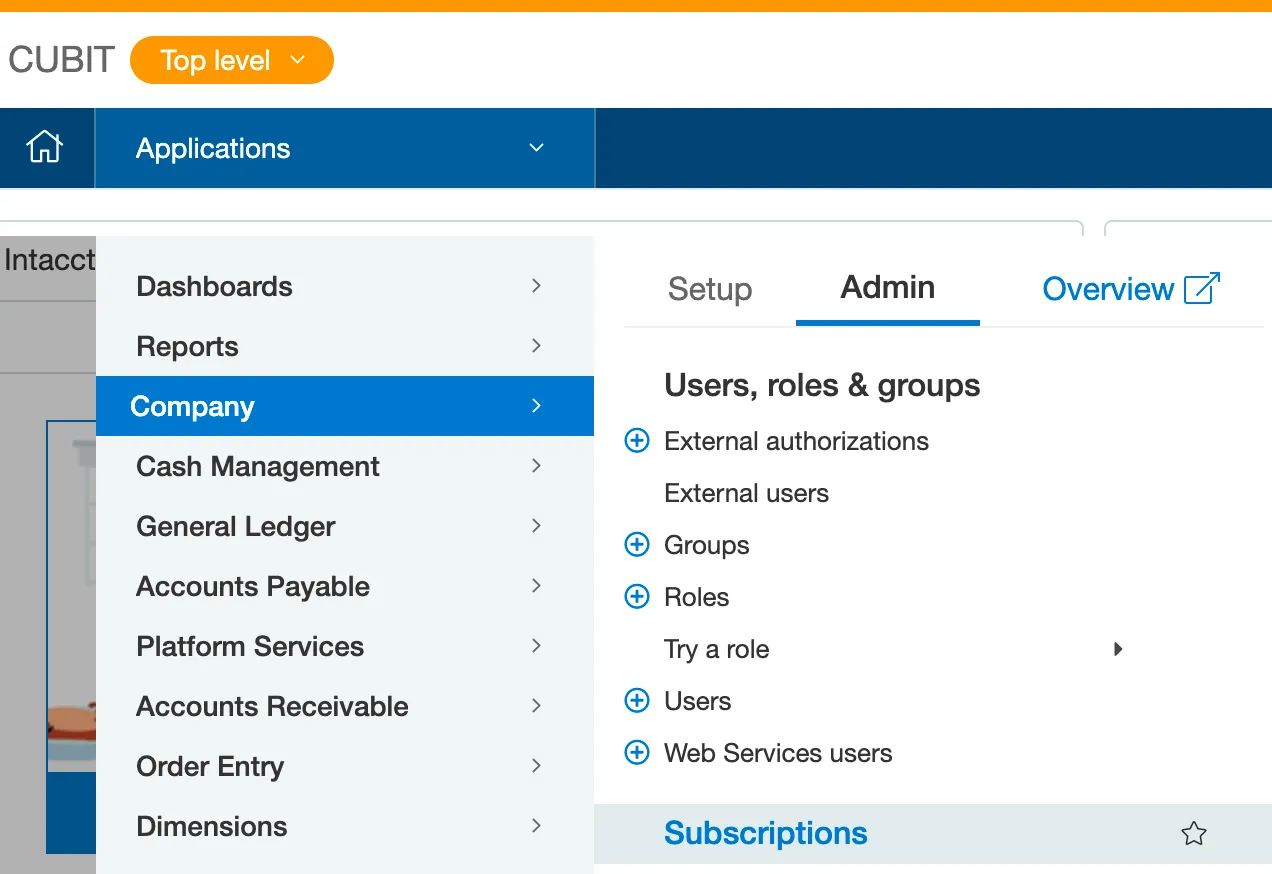The width and height of the screenshot is (1272, 874).
Task: Open the Dashboards menu item
Action: (345, 286)
